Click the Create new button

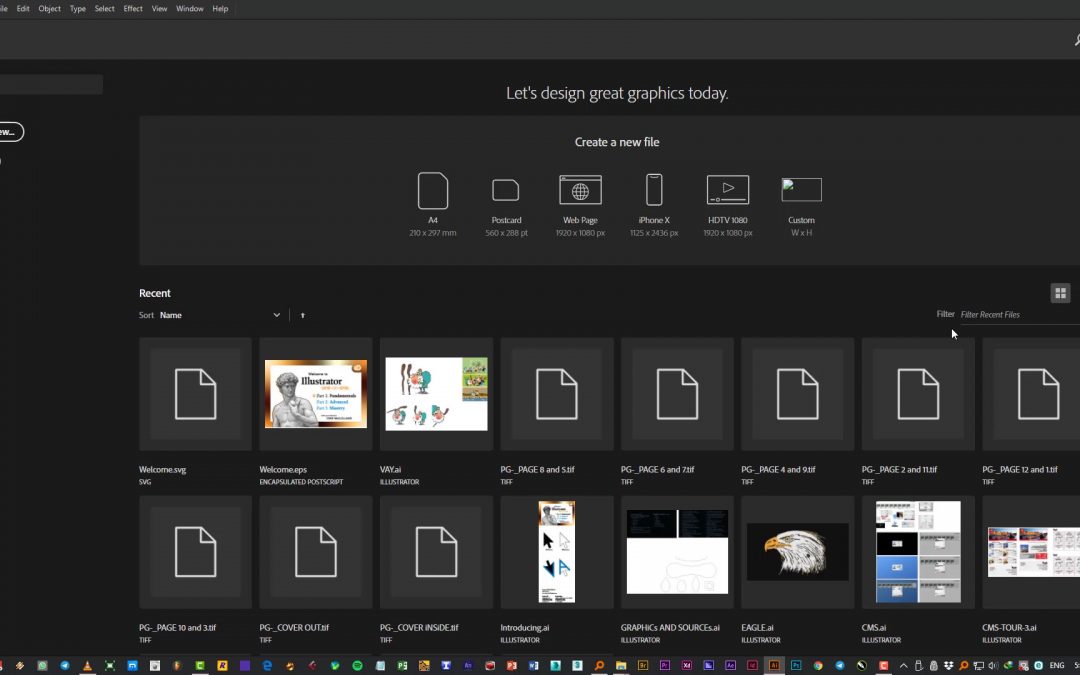8,132
